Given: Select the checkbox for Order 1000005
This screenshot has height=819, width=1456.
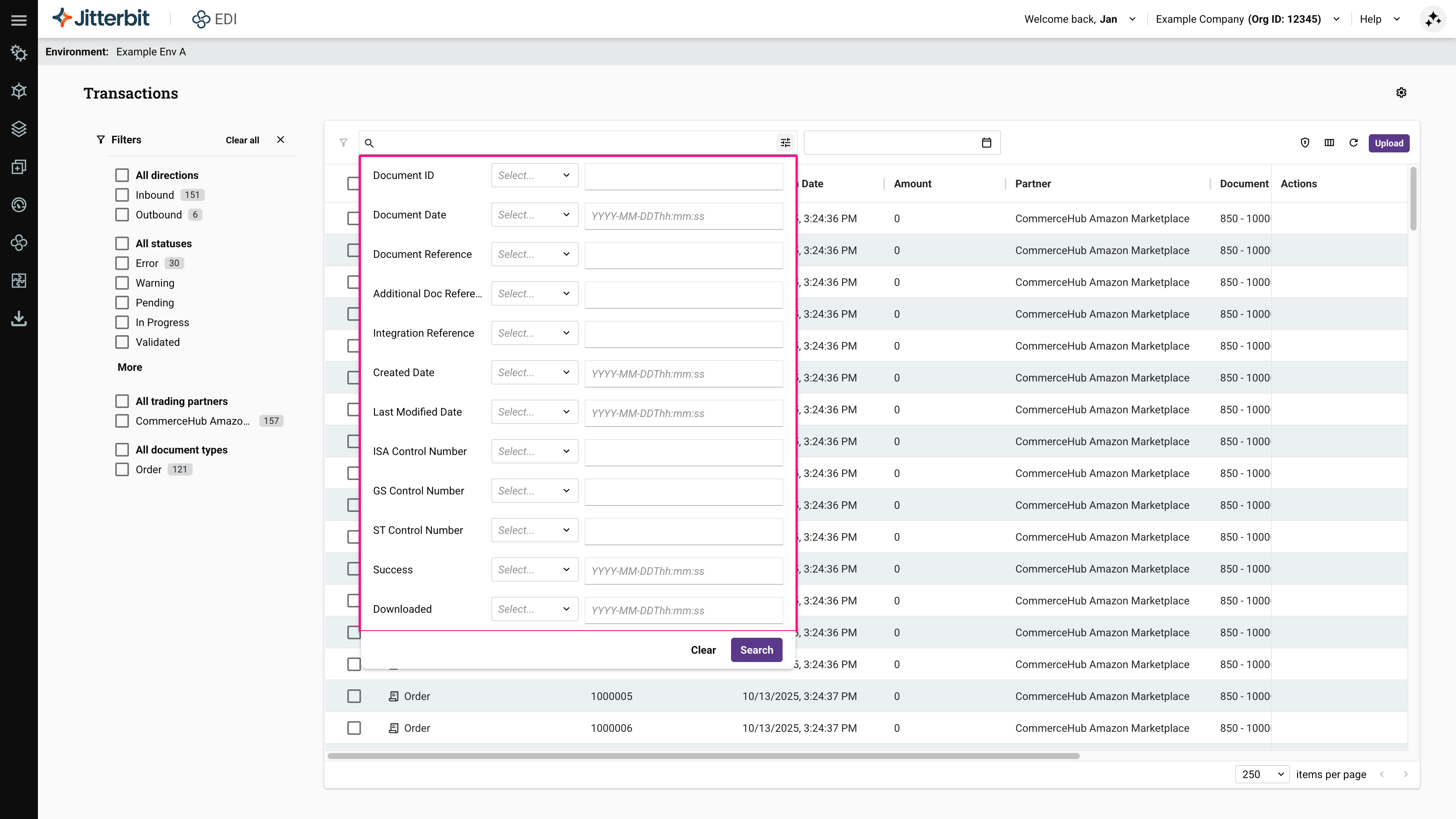Looking at the screenshot, I should [354, 696].
